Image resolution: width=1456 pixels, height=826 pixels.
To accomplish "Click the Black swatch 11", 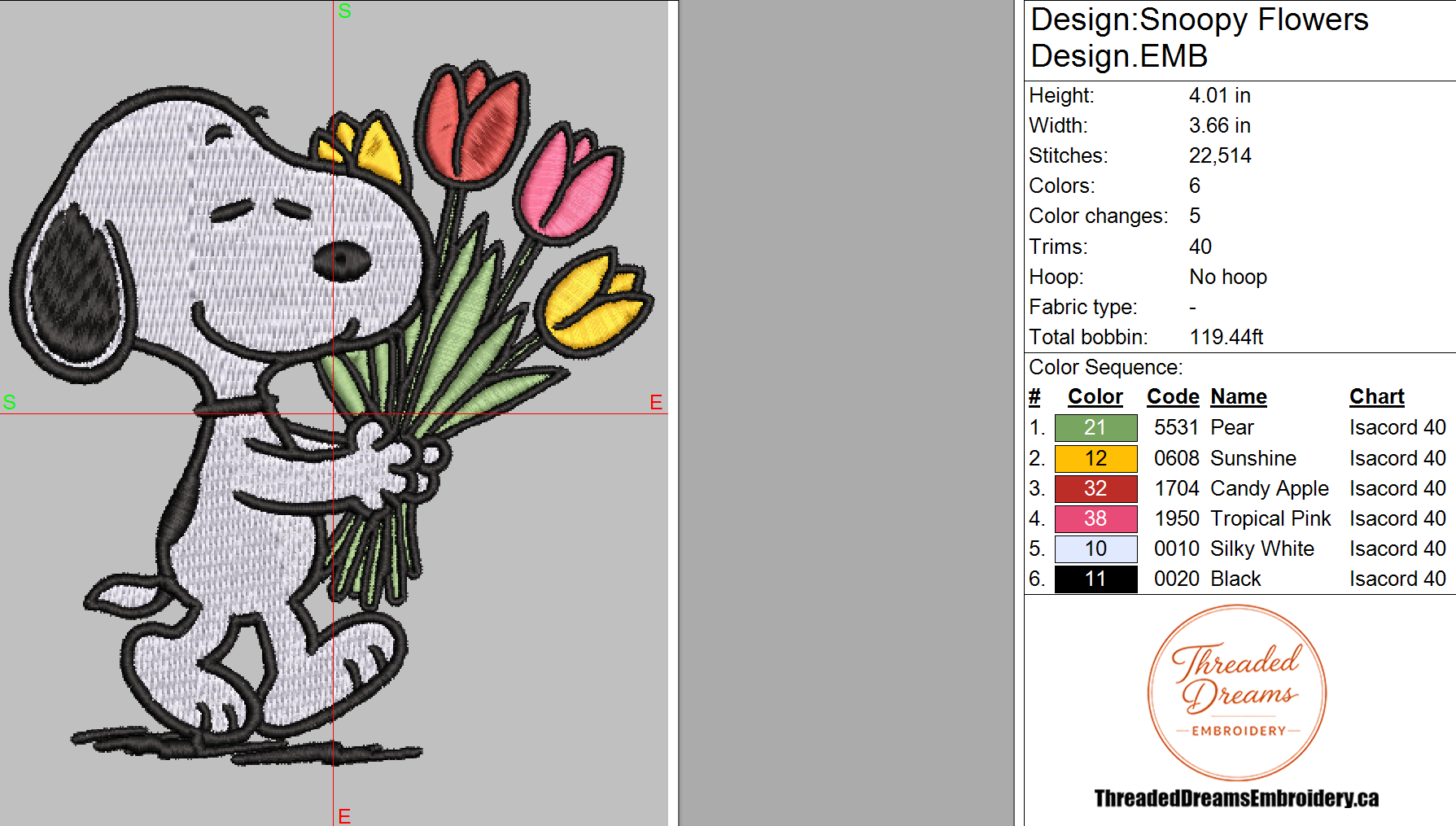I will click(x=1095, y=579).
